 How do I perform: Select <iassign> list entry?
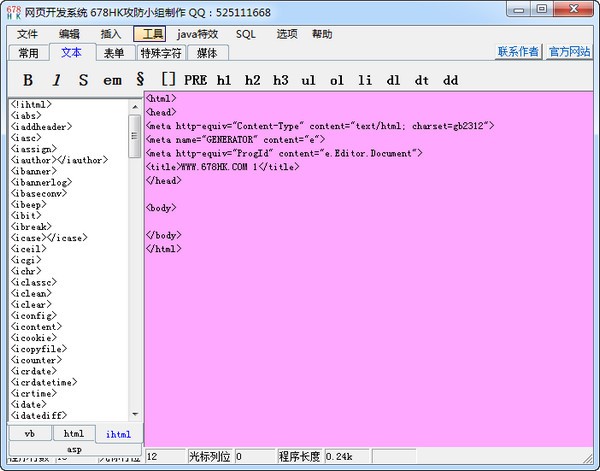click(x=33, y=149)
